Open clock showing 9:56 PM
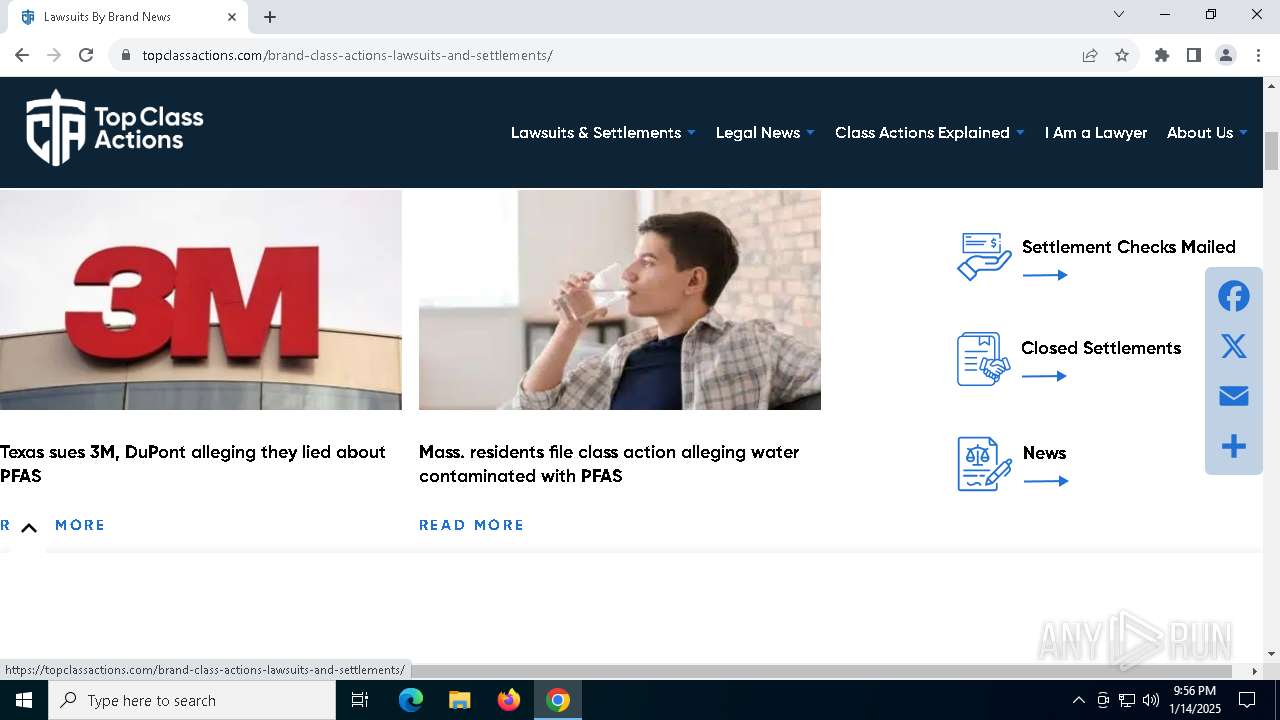This screenshot has height=720, width=1280. [1195, 700]
